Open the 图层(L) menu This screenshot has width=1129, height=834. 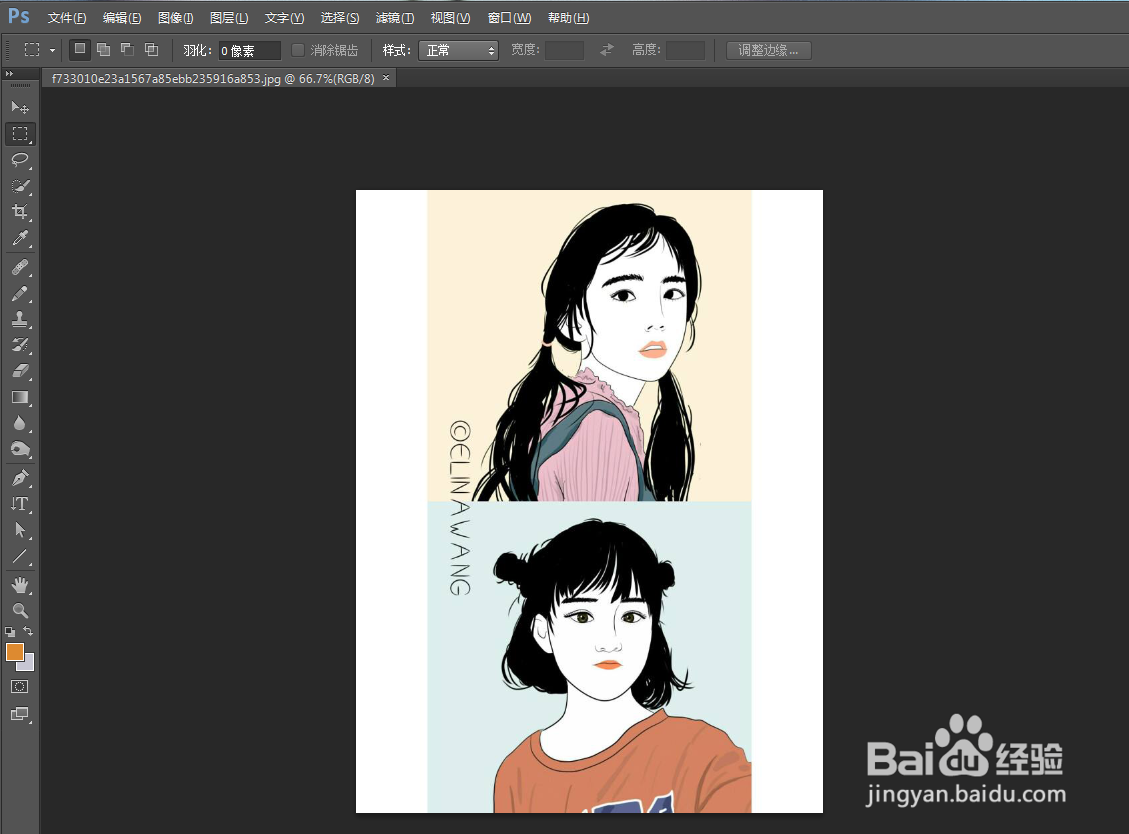coord(229,17)
